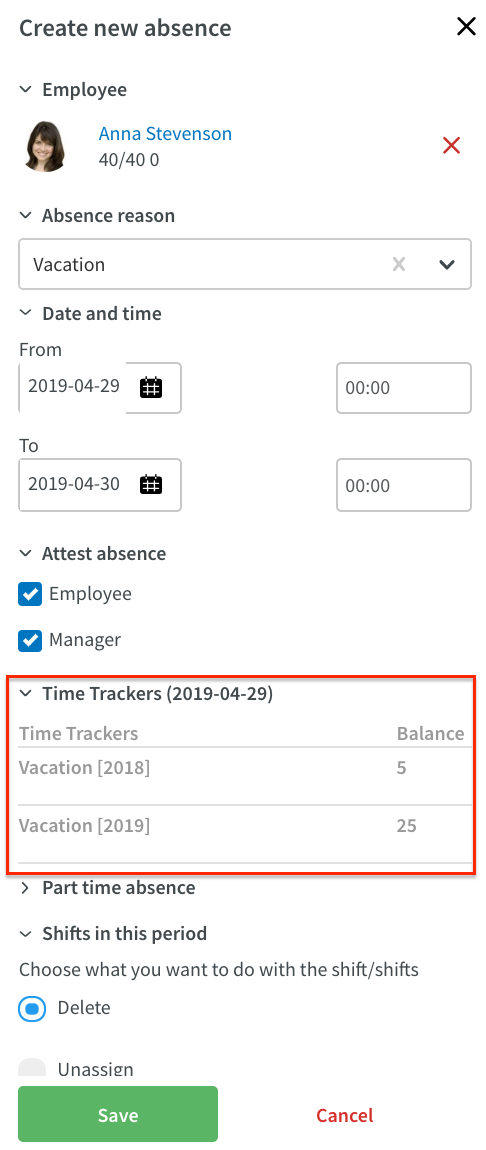
Task: Open the calendar picker for To date
Action: coord(151,485)
